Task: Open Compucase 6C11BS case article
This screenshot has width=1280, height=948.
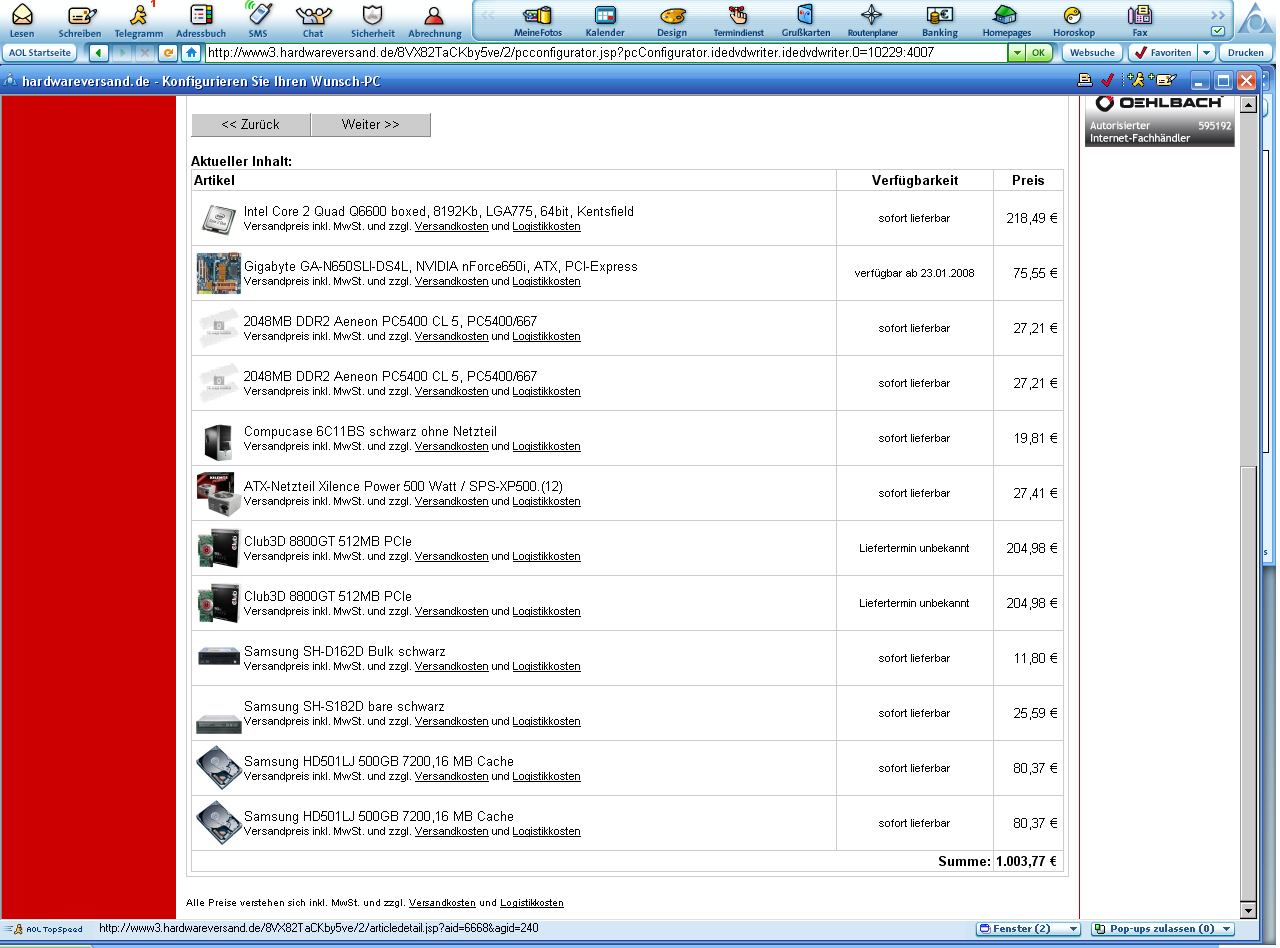Action: tap(370, 431)
